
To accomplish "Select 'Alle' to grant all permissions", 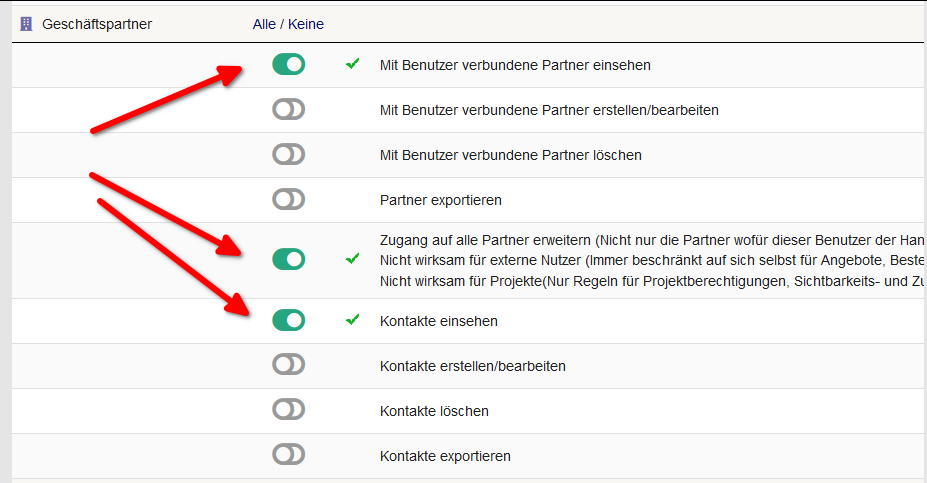I will 264,24.
